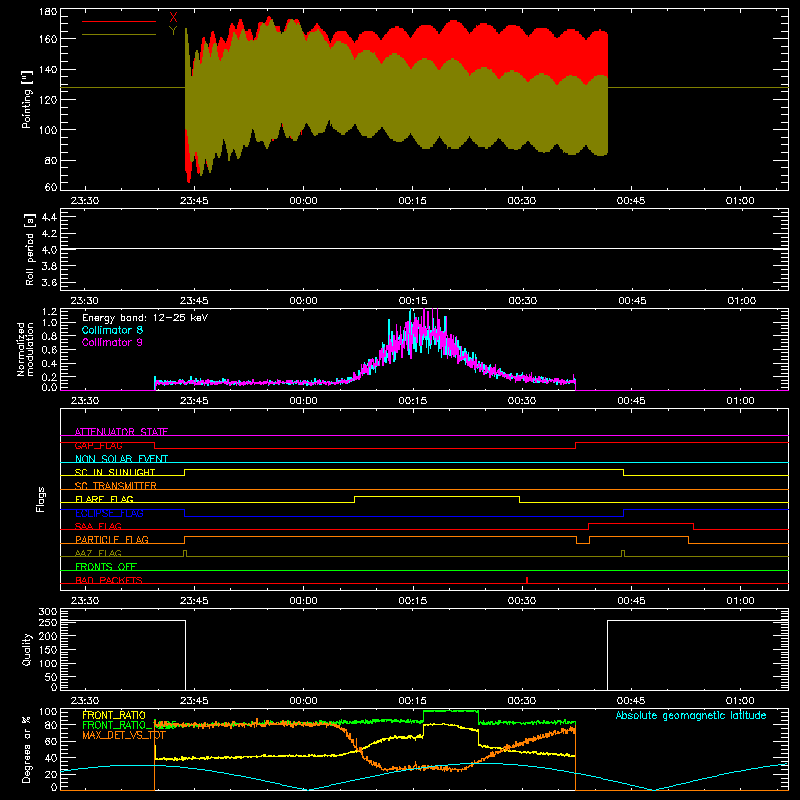The image size is (800, 800).
Task: Click the ATTENUATOR_STATE flag label
Action: click(121, 432)
